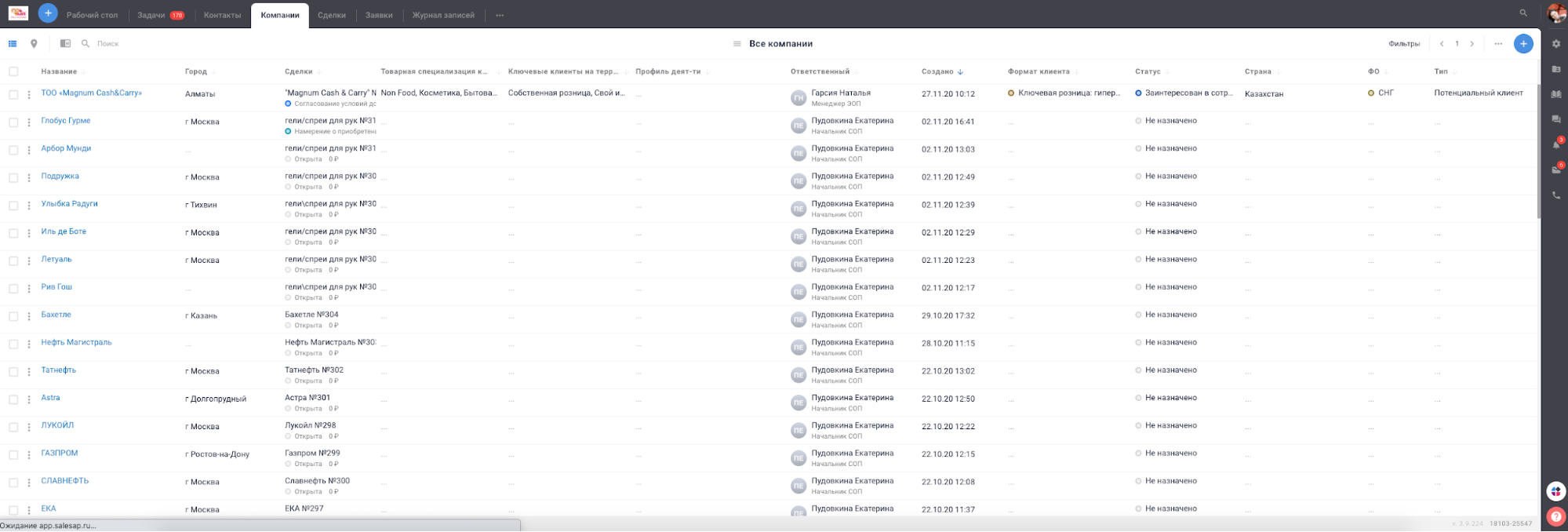Tick the select-all checkbox in the table header
This screenshot has height=532, width=1568.
13,71
